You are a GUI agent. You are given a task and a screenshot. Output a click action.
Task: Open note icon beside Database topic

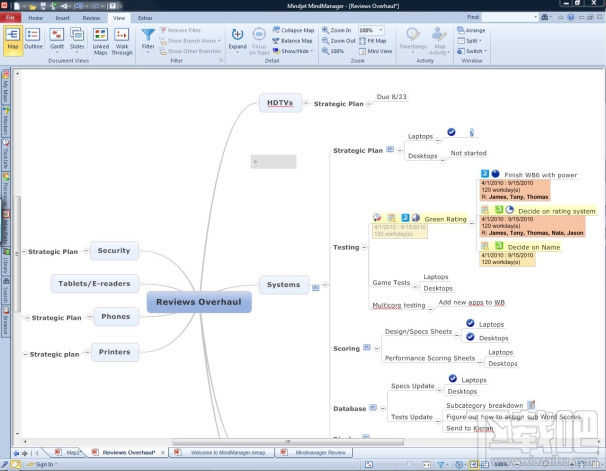click(373, 407)
